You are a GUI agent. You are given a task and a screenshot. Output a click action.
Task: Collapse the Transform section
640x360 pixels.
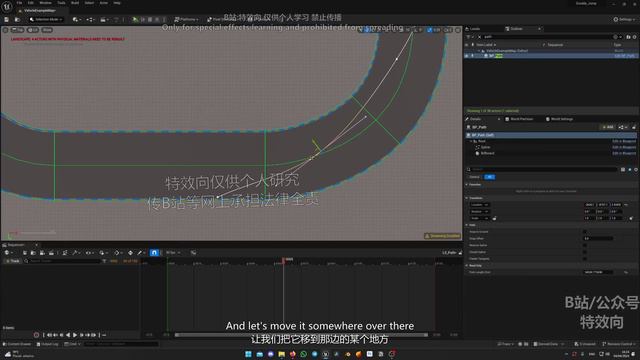[467, 198]
